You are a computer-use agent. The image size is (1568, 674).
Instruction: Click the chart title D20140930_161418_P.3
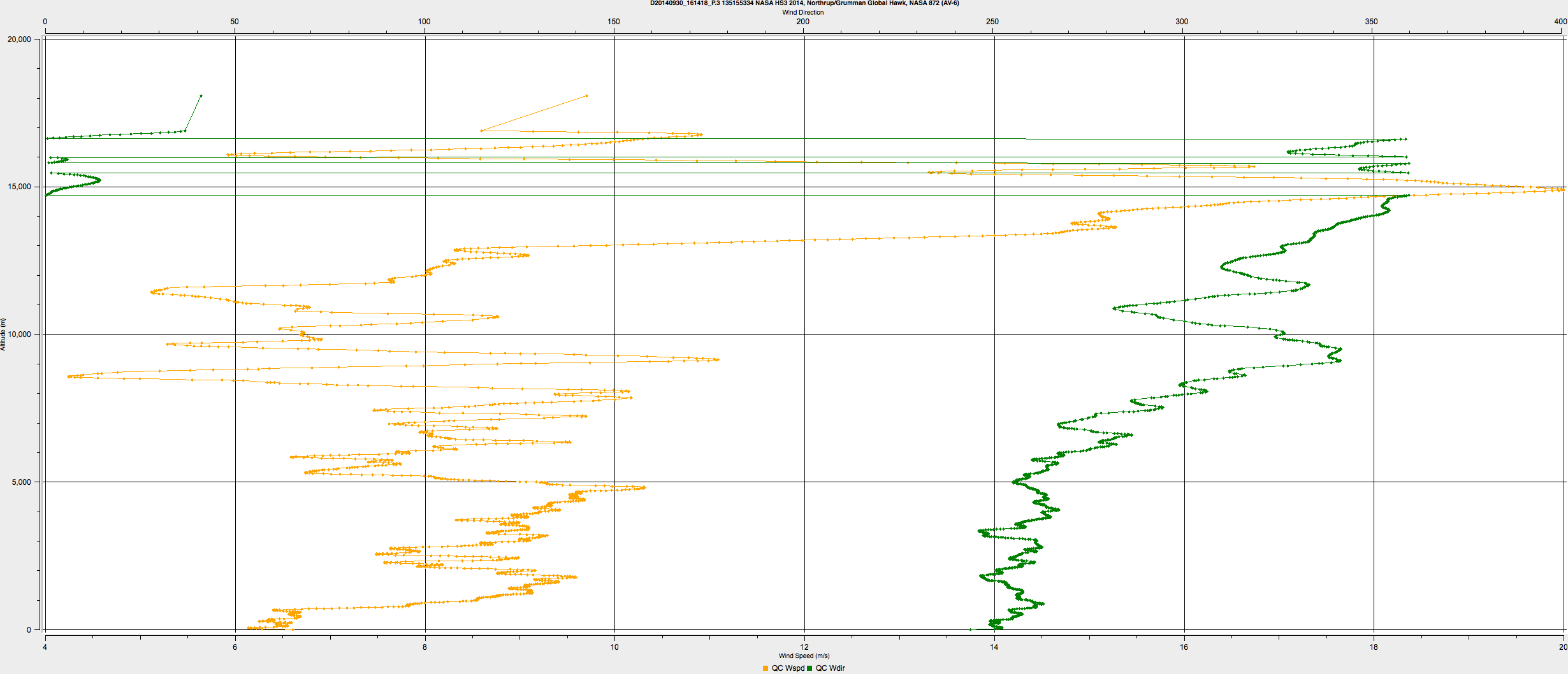pyautogui.click(x=684, y=3)
